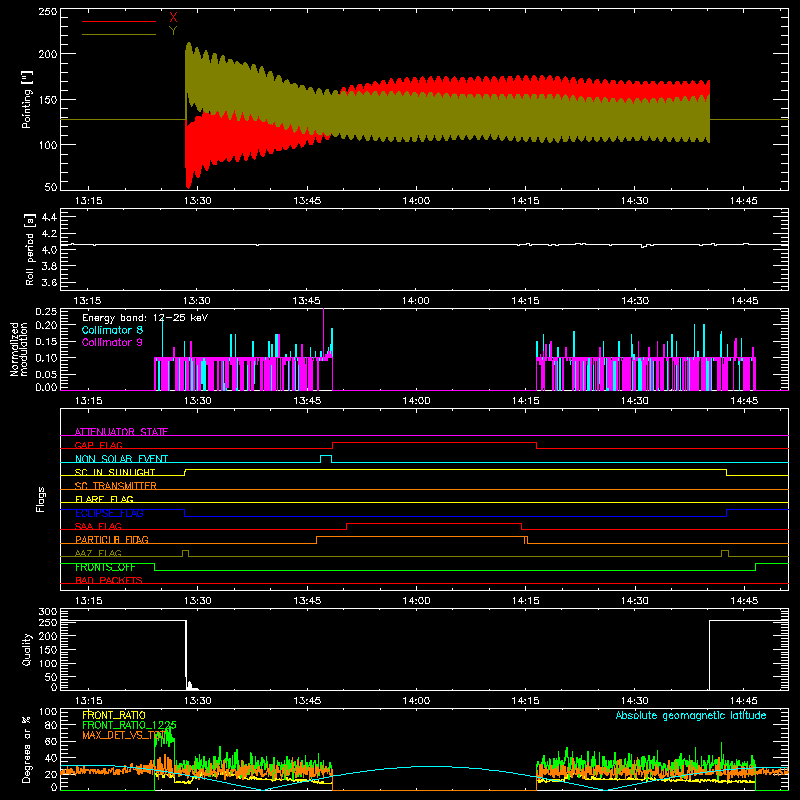Click the SC_TRANSMITTER flag label

point(116,486)
